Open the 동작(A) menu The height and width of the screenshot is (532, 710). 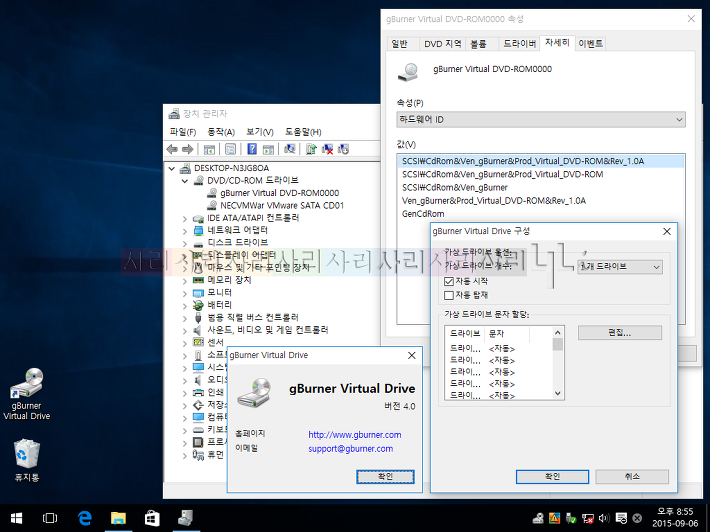(x=221, y=132)
